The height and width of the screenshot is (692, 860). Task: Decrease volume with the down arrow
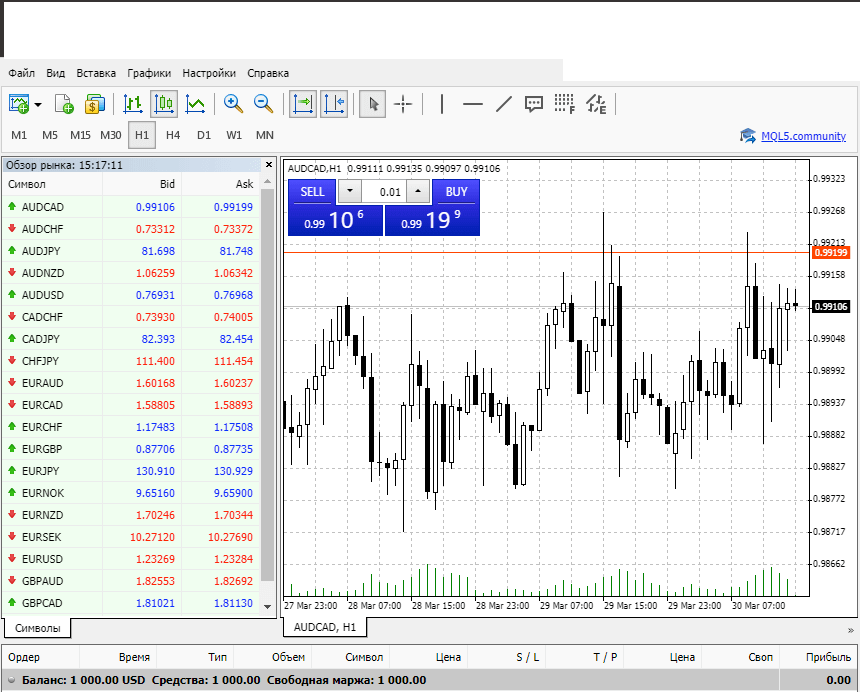pos(349,192)
